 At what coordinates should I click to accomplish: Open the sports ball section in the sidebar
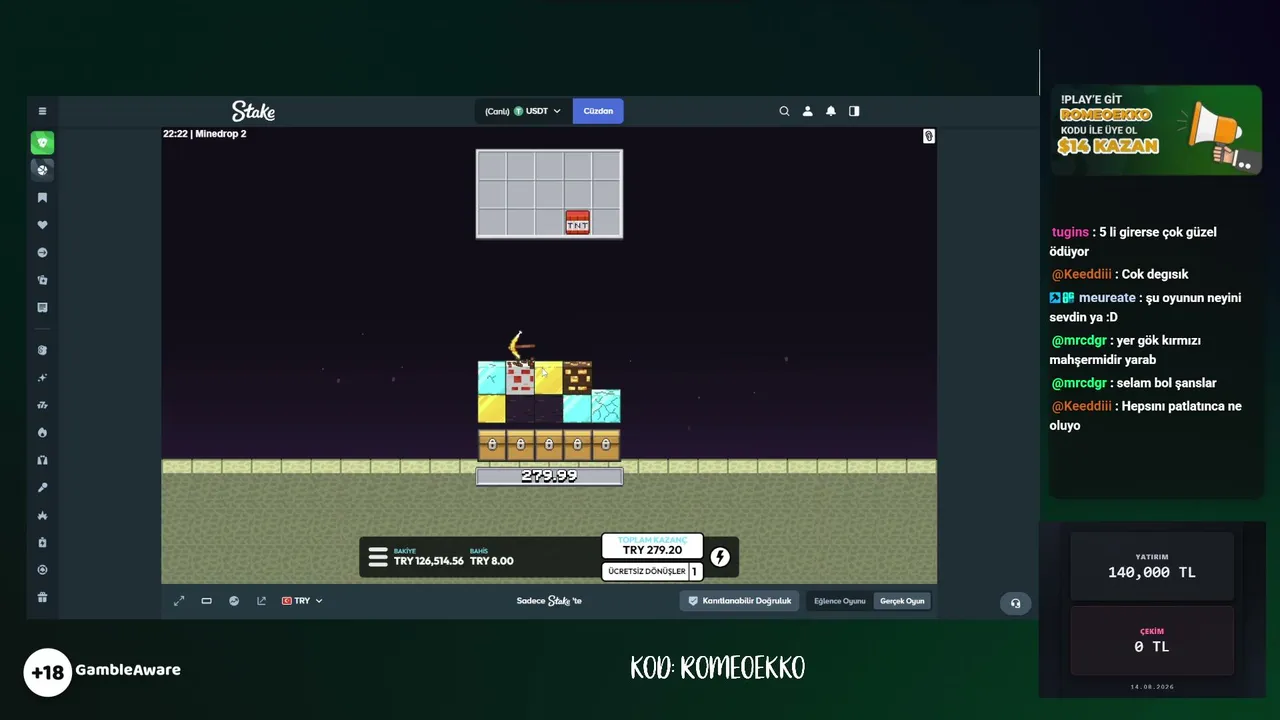point(42,170)
